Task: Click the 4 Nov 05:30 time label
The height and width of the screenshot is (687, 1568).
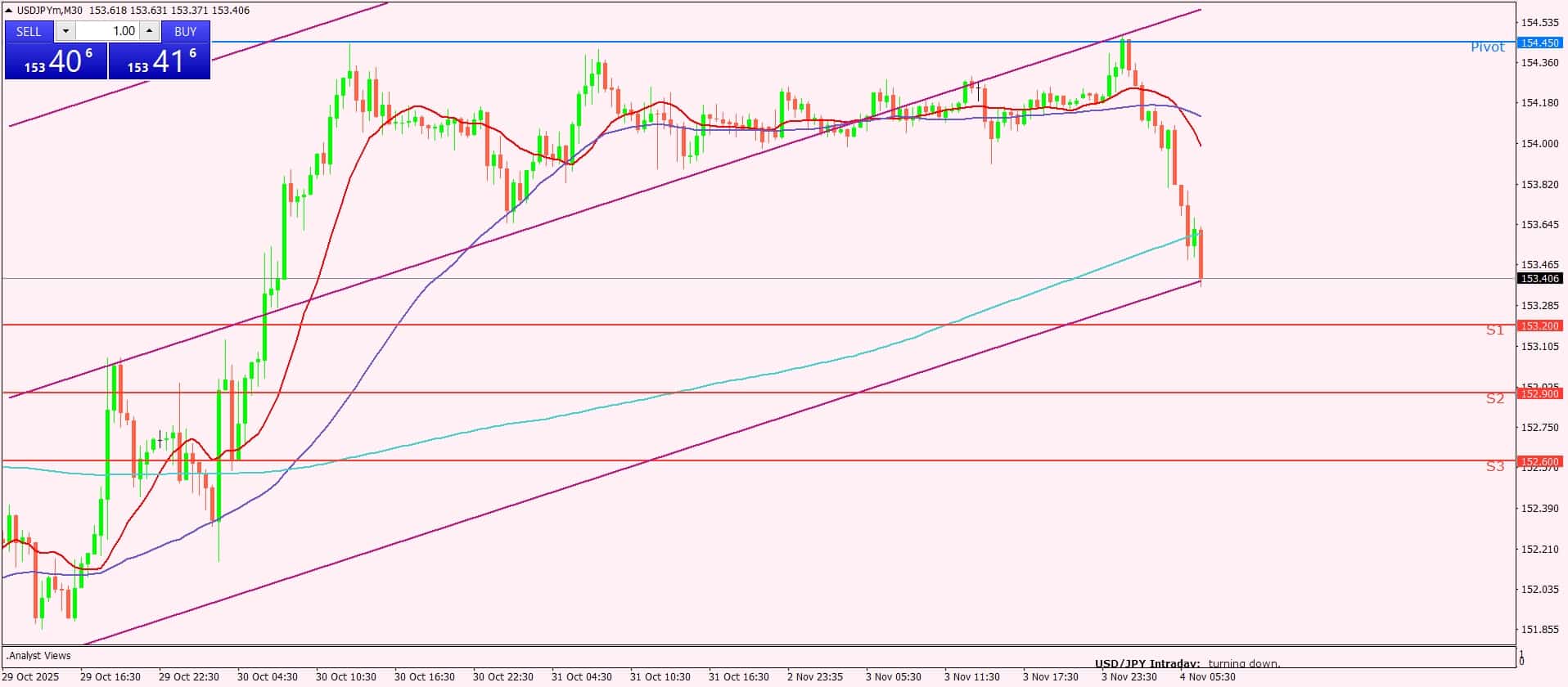Action: tap(1207, 676)
